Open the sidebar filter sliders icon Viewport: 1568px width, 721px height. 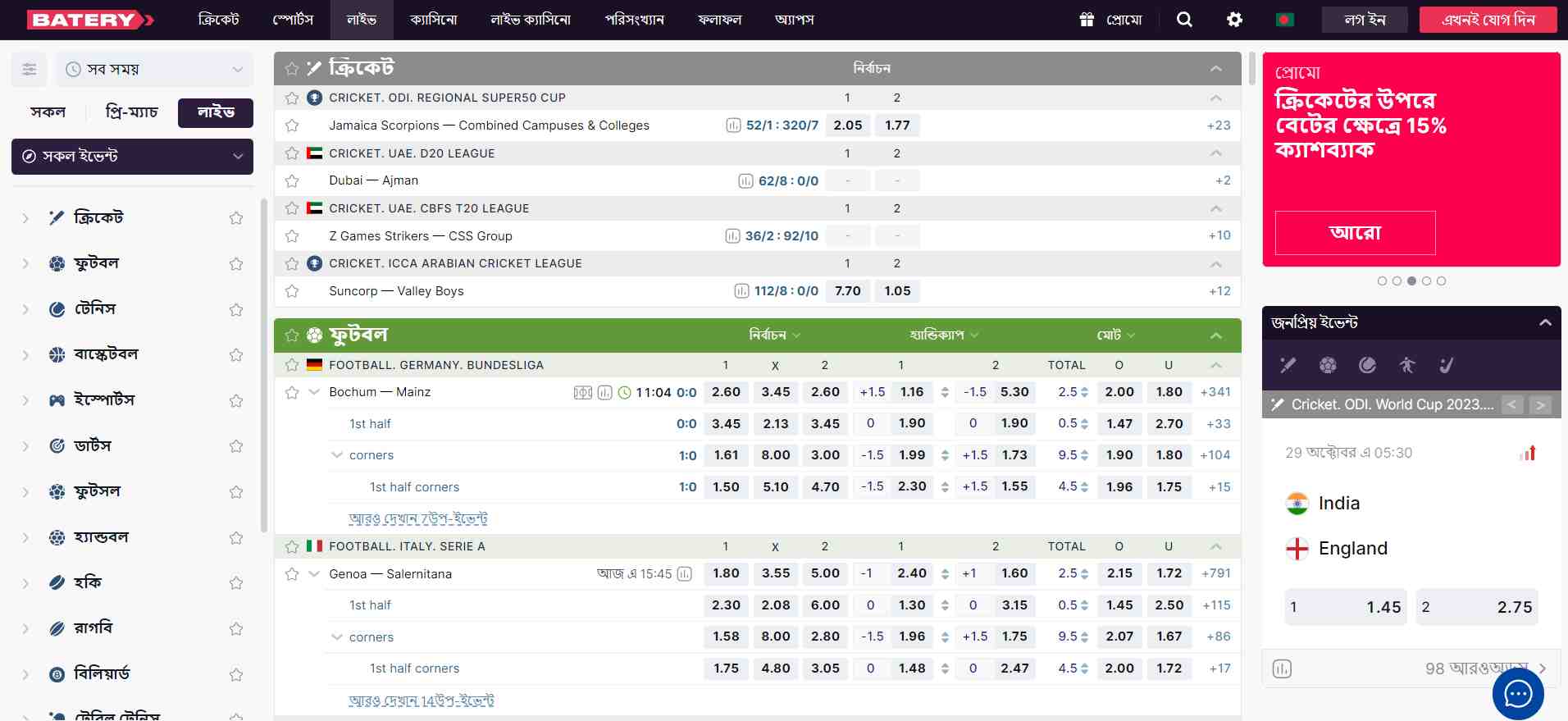pos(30,70)
